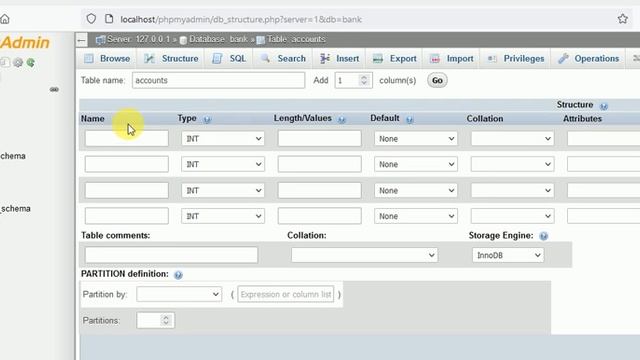This screenshot has height=360, width=640.
Task: Open the Import tab
Action: [452, 58]
